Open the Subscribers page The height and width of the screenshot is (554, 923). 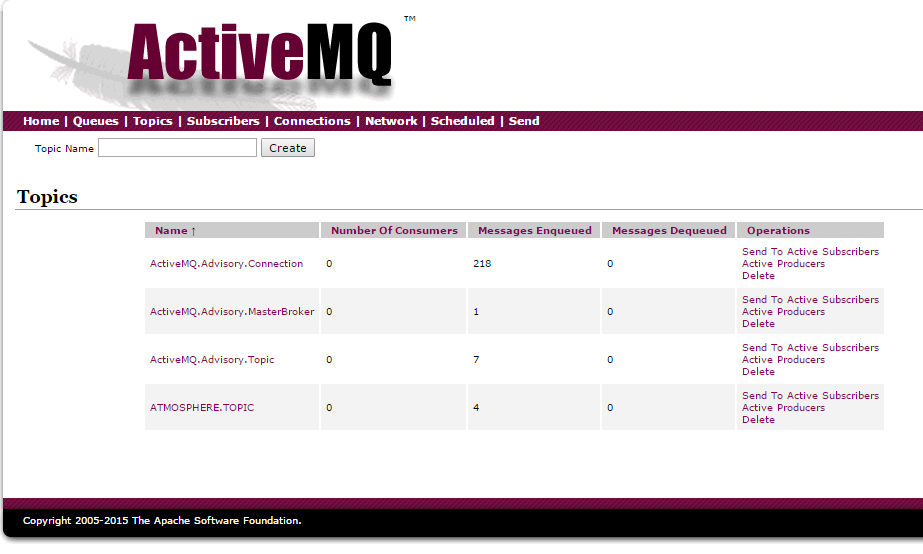pos(223,121)
